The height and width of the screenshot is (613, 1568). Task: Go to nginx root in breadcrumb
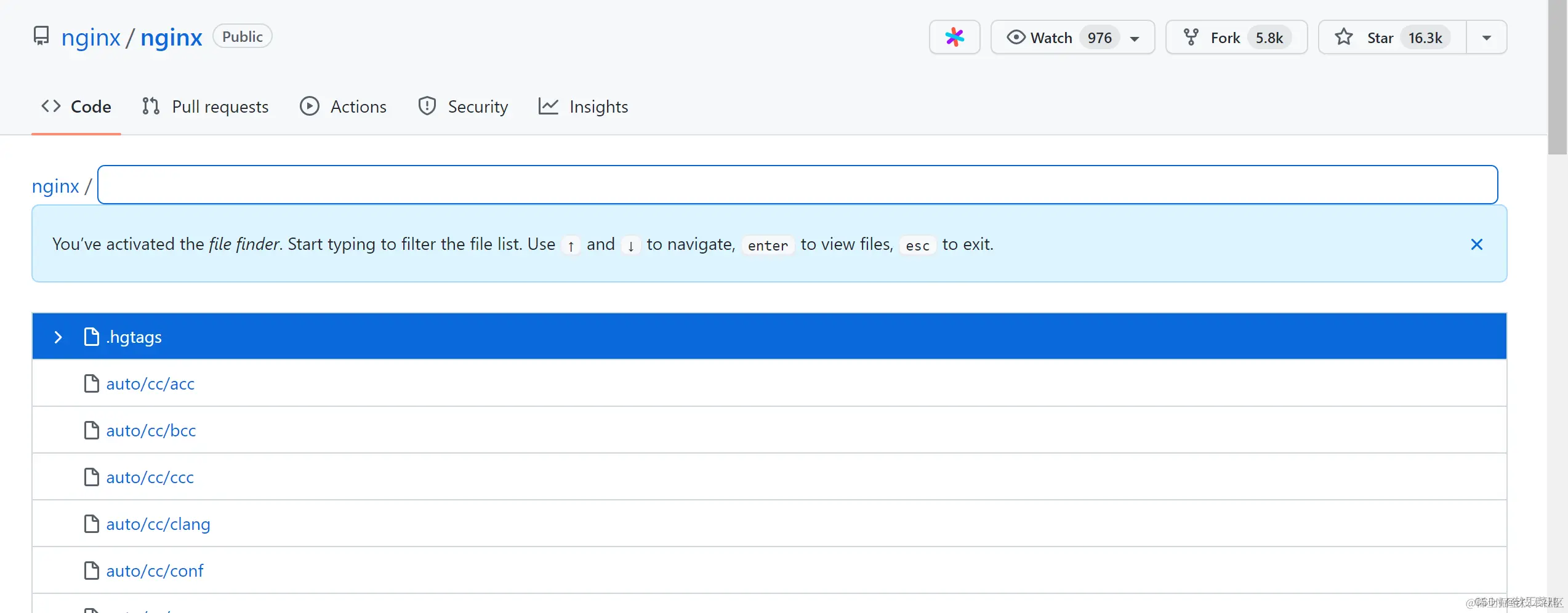[55, 186]
